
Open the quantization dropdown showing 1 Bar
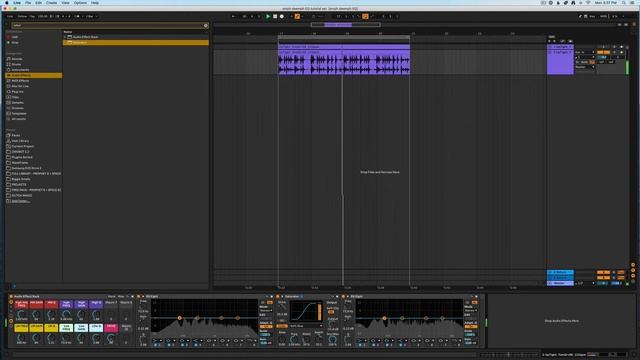pos(90,16)
